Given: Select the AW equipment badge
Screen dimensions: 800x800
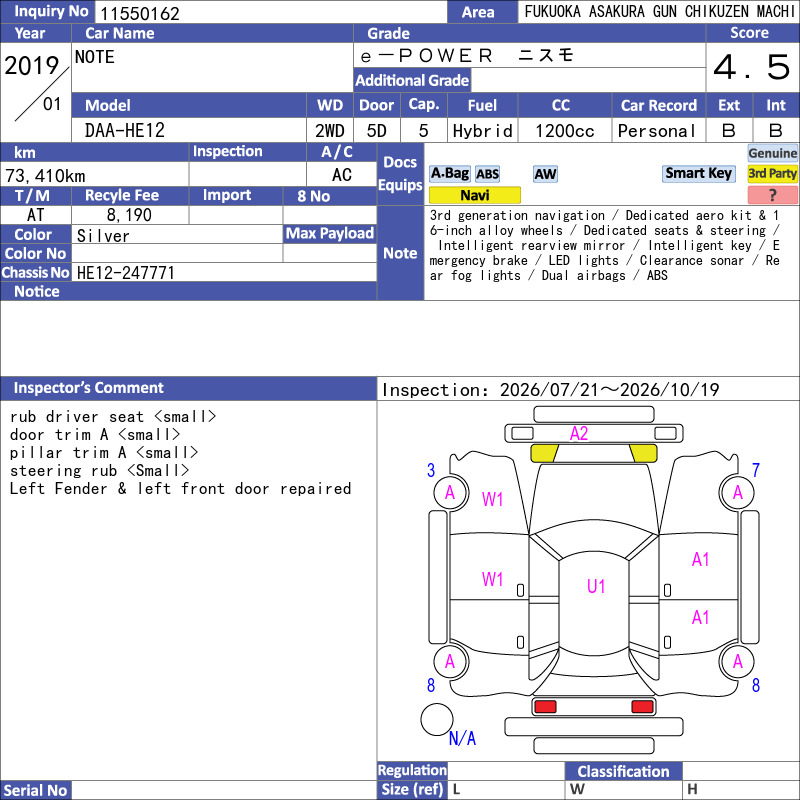Looking at the screenshot, I should [x=545, y=174].
